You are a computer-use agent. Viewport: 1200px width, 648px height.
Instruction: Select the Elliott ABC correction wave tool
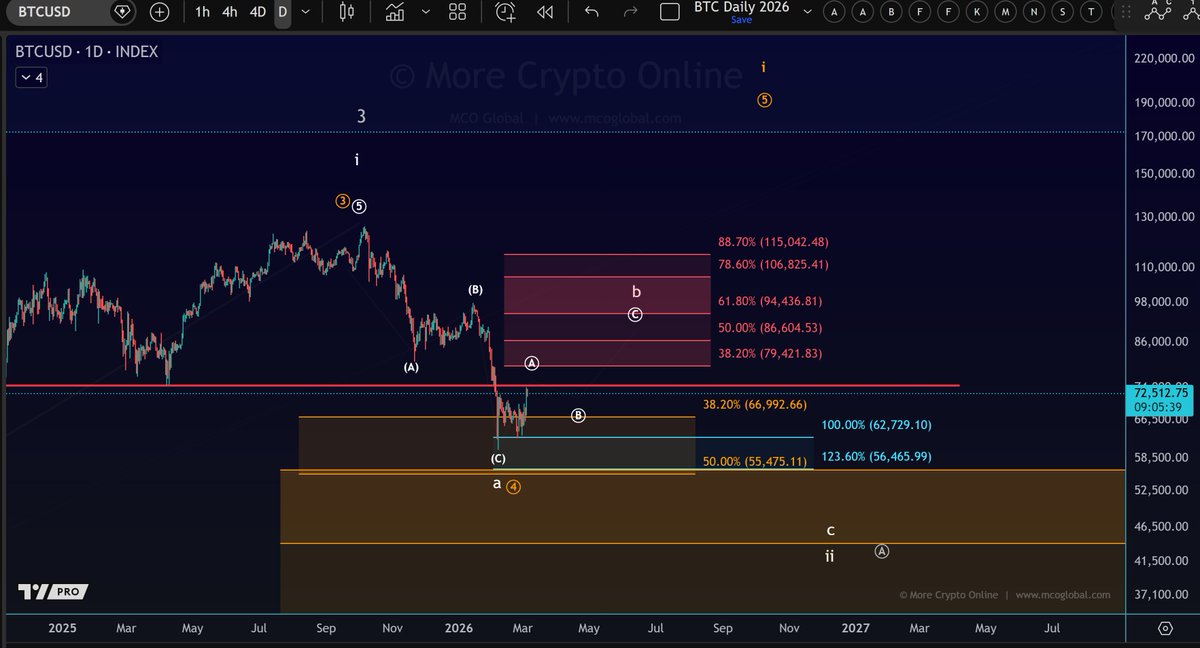pos(1158,10)
